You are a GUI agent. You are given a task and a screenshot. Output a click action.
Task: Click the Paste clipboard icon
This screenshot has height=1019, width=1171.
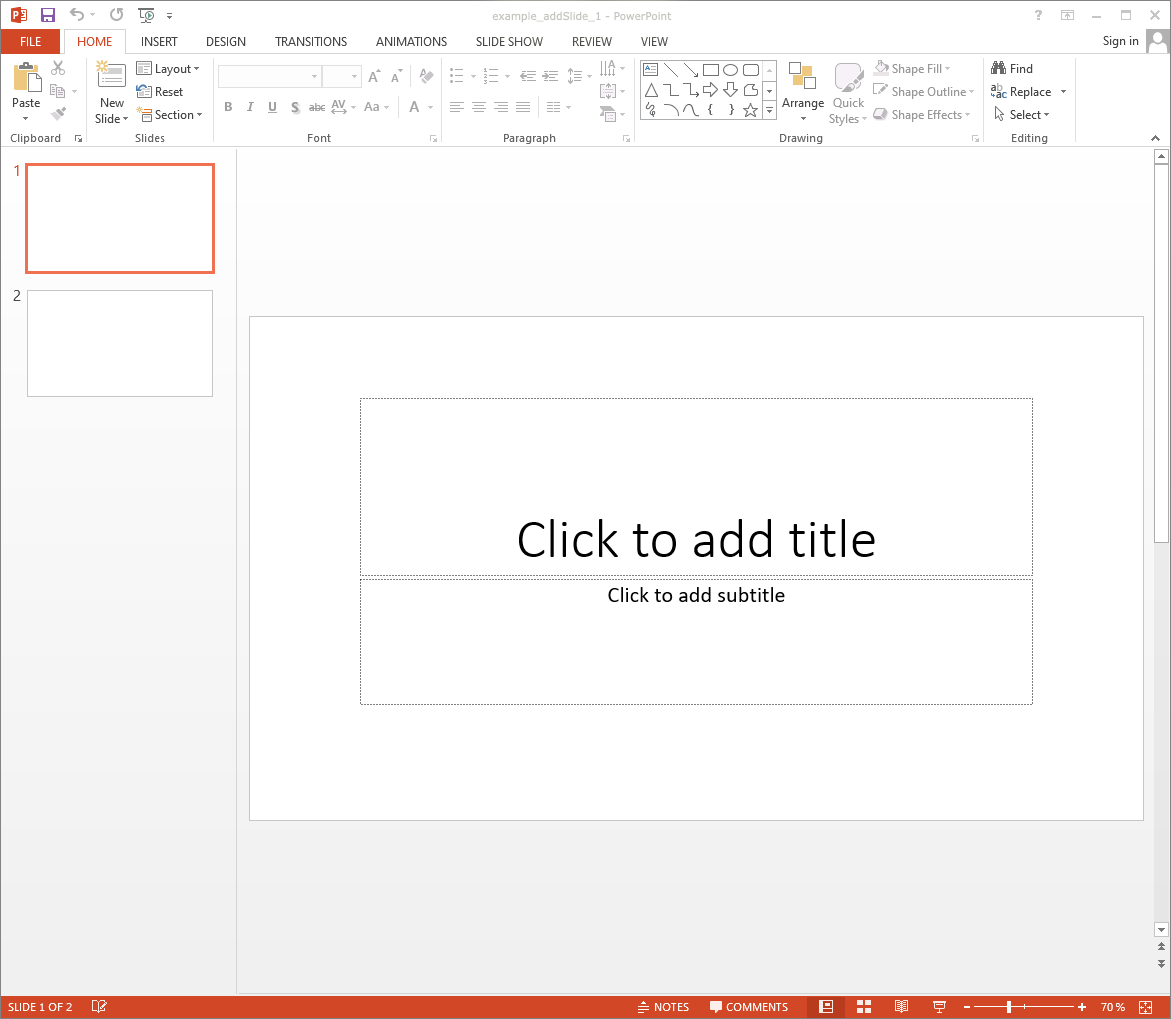pyautogui.click(x=26, y=78)
